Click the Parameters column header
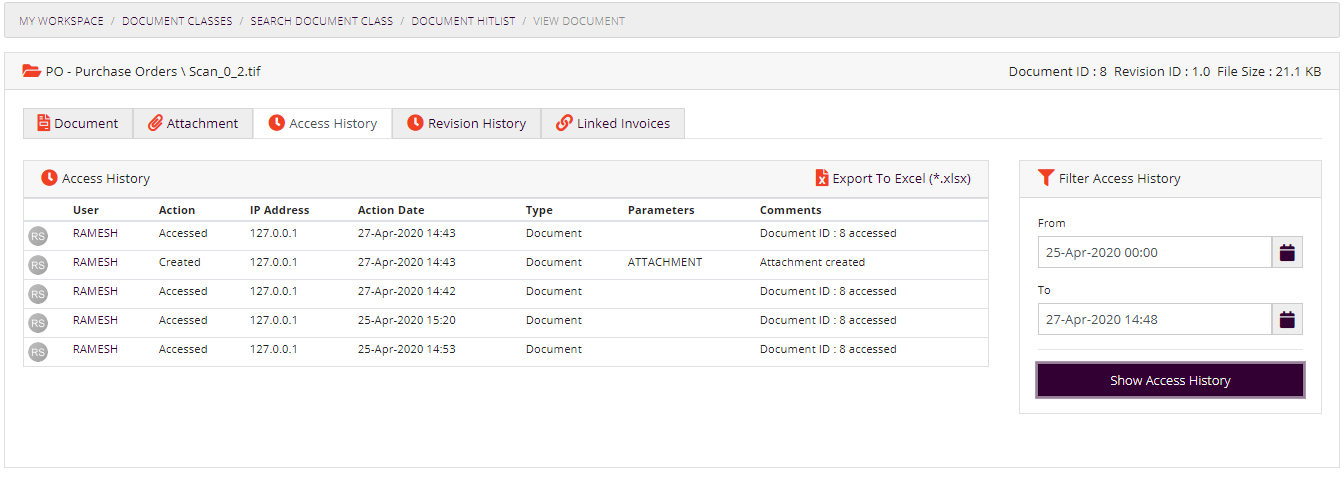Viewport: 1344px width, 484px height. click(661, 210)
